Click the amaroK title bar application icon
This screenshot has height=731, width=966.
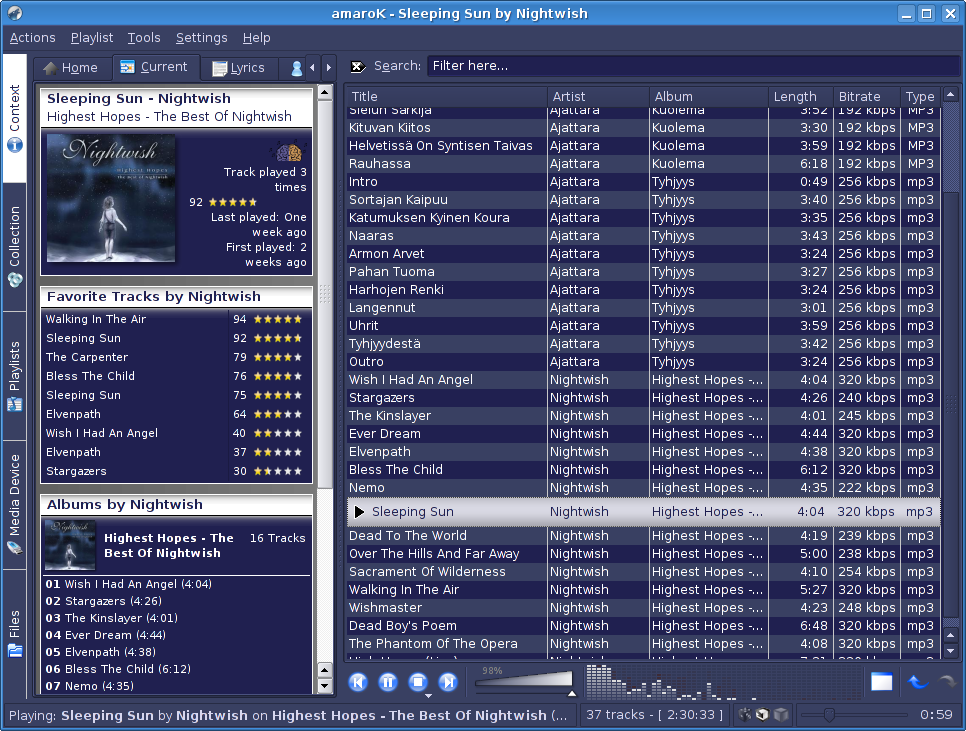point(15,13)
